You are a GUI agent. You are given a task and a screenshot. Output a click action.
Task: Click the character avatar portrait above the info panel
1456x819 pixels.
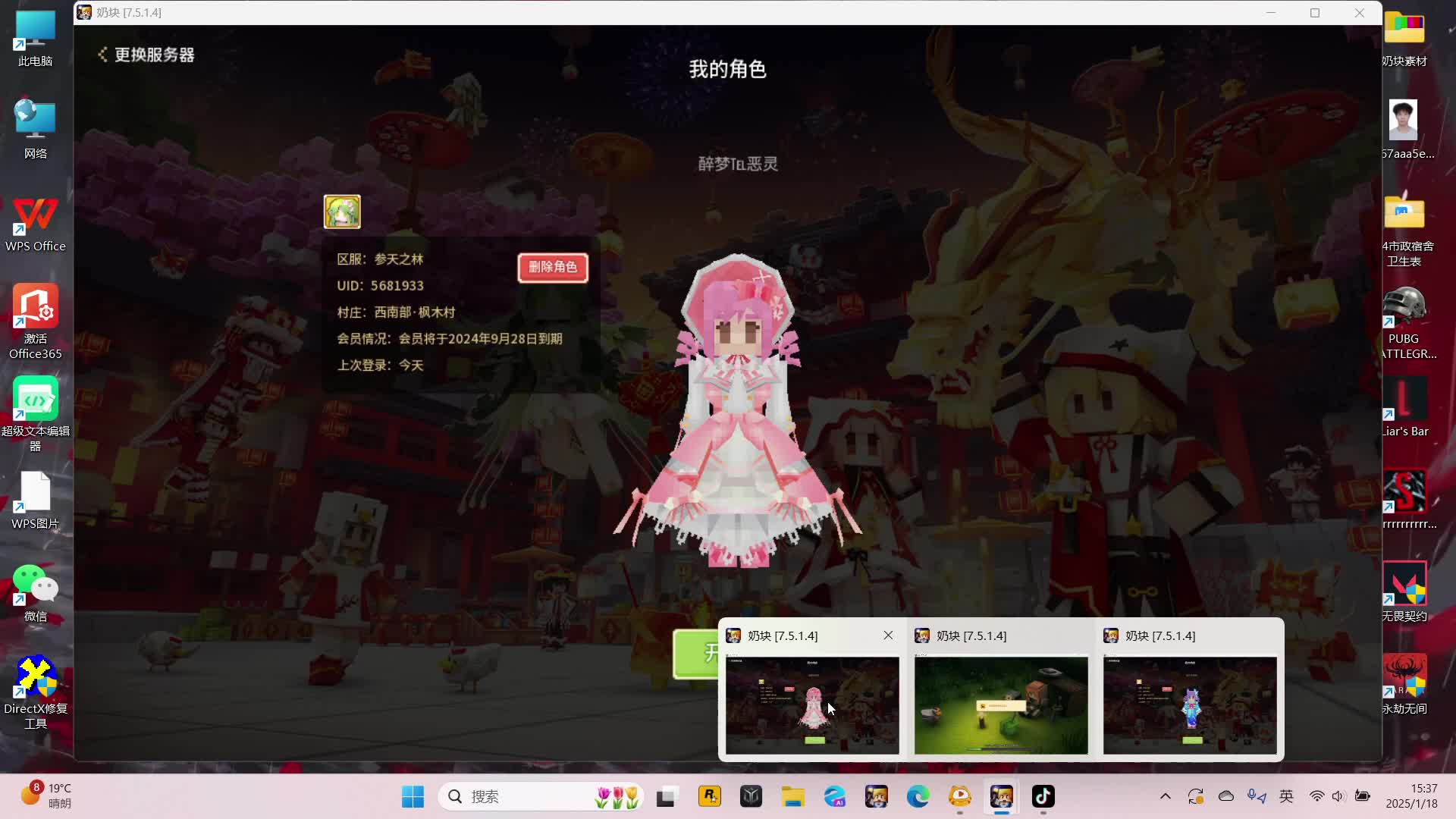pos(341,212)
